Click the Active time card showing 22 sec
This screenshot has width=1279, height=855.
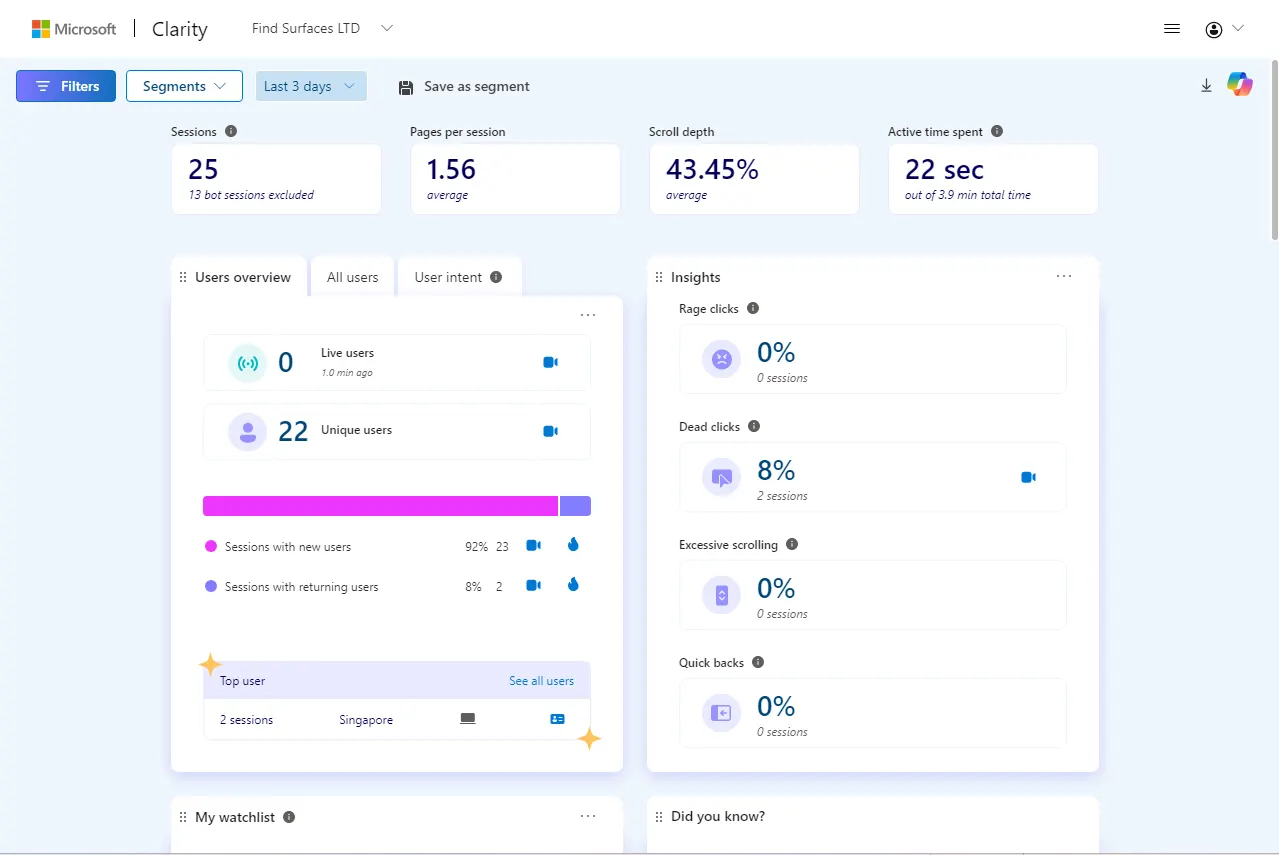[993, 179]
